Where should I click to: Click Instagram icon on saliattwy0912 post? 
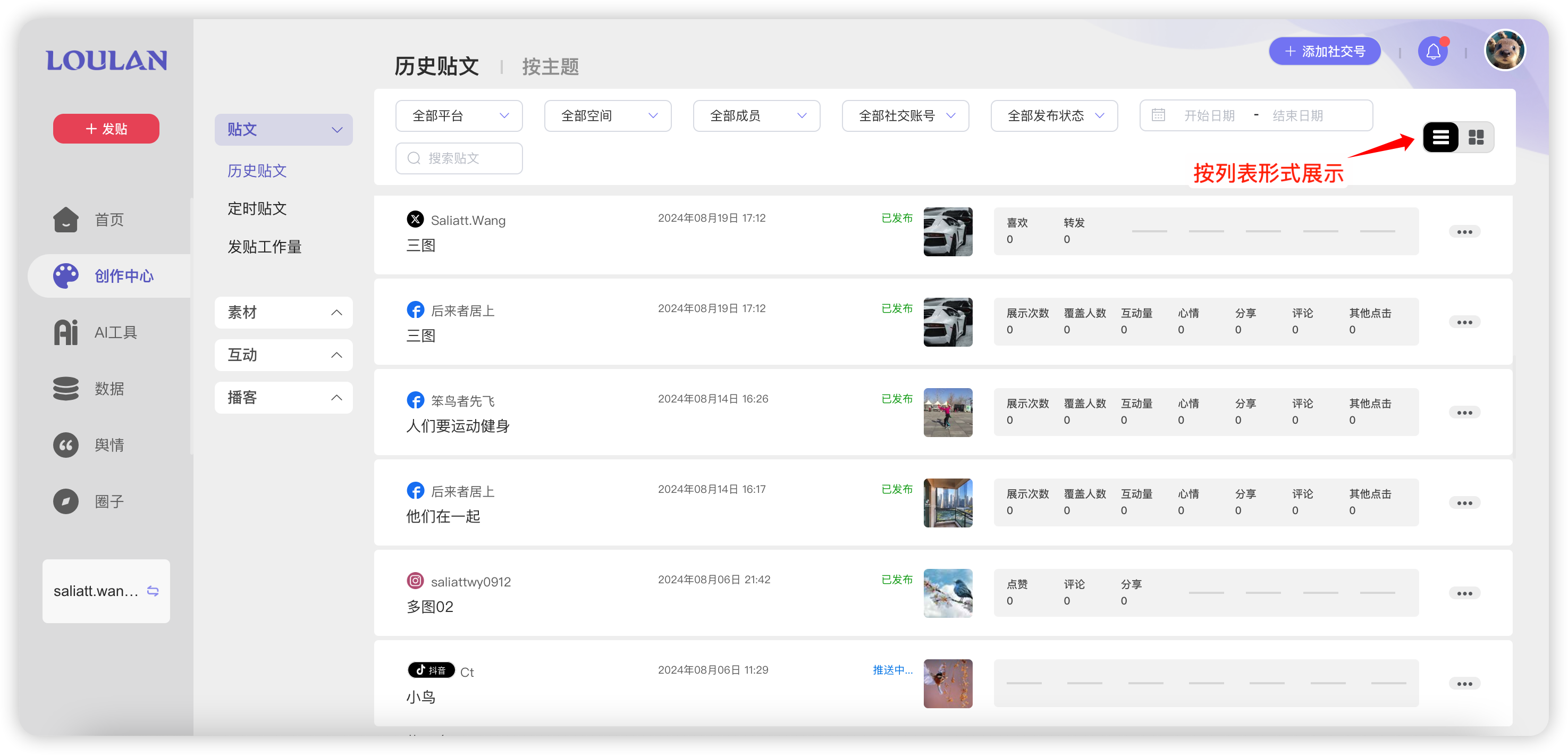tap(415, 581)
